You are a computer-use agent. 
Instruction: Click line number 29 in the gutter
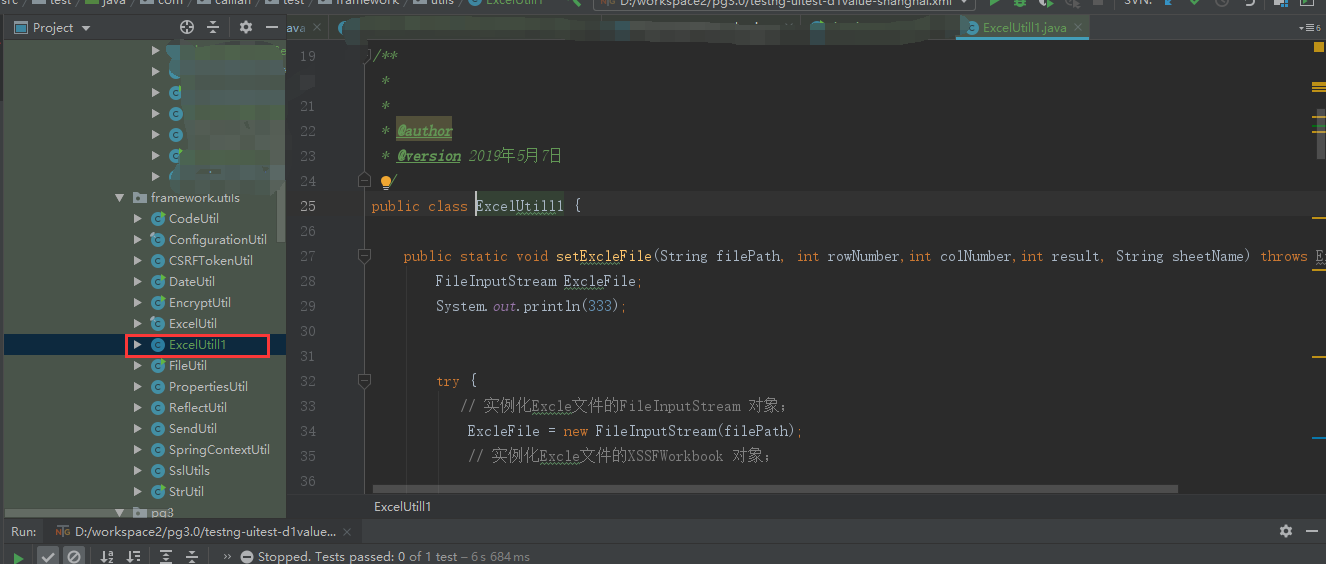click(x=308, y=306)
